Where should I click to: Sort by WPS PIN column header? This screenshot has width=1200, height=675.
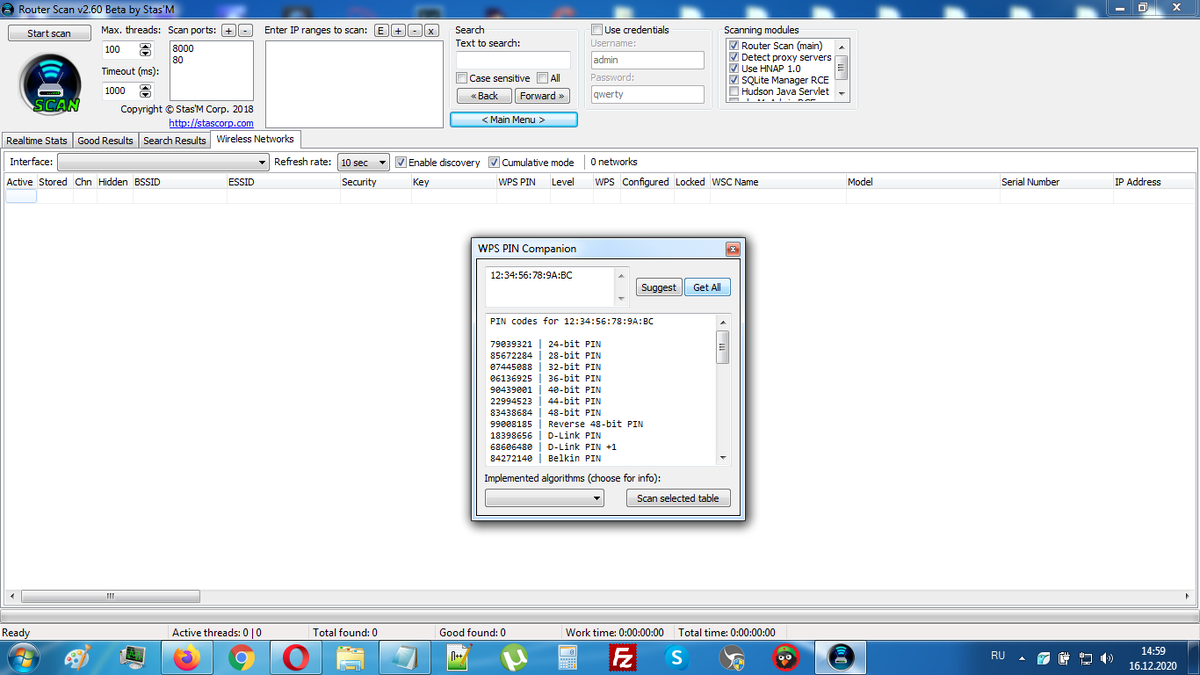(521, 182)
